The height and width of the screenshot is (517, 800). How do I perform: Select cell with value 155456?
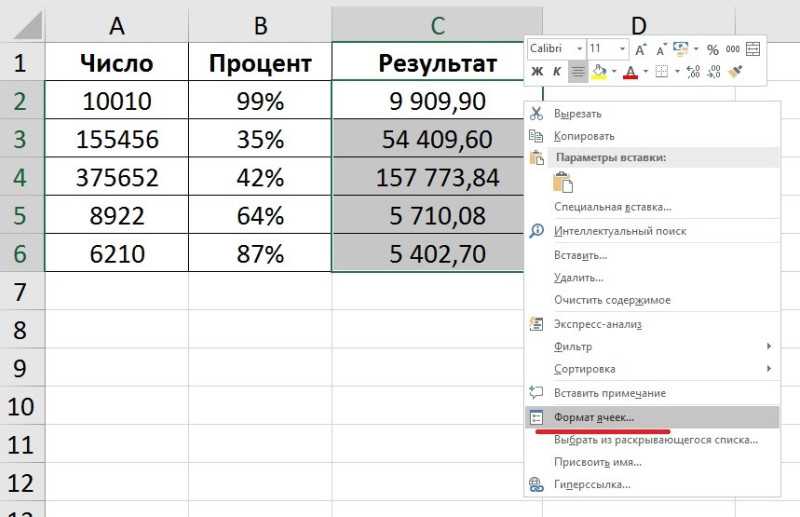(117, 139)
